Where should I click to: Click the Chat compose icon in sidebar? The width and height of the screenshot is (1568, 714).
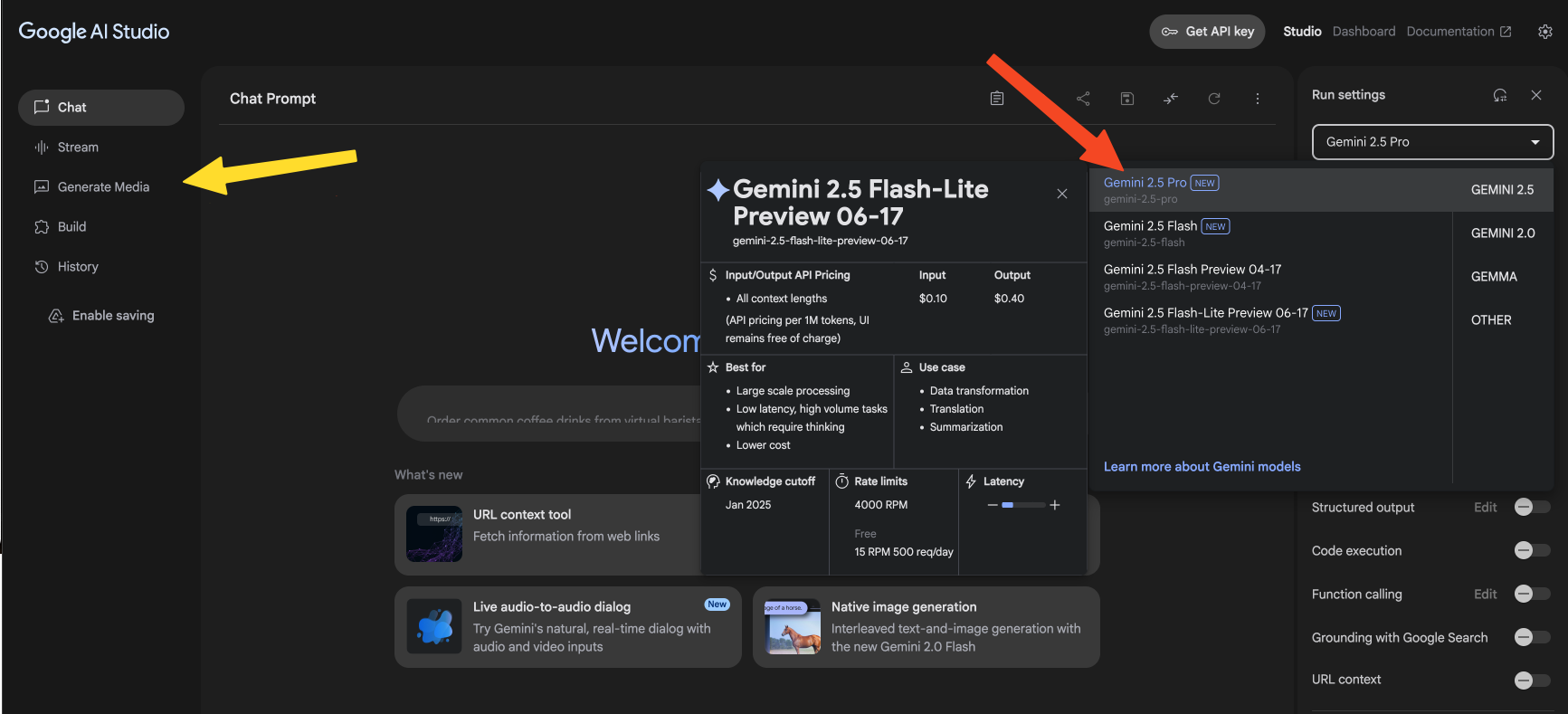click(x=42, y=107)
